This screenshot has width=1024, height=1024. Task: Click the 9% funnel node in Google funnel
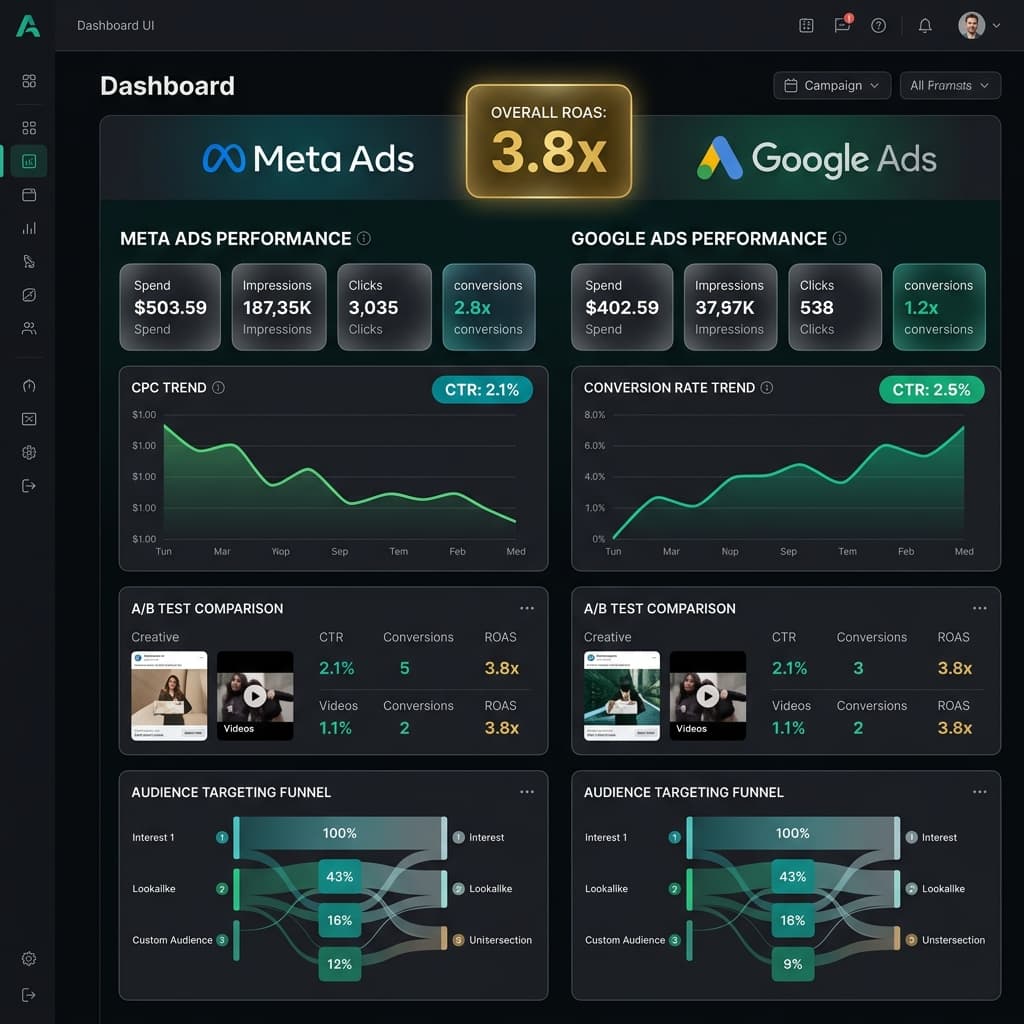point(793,964)
